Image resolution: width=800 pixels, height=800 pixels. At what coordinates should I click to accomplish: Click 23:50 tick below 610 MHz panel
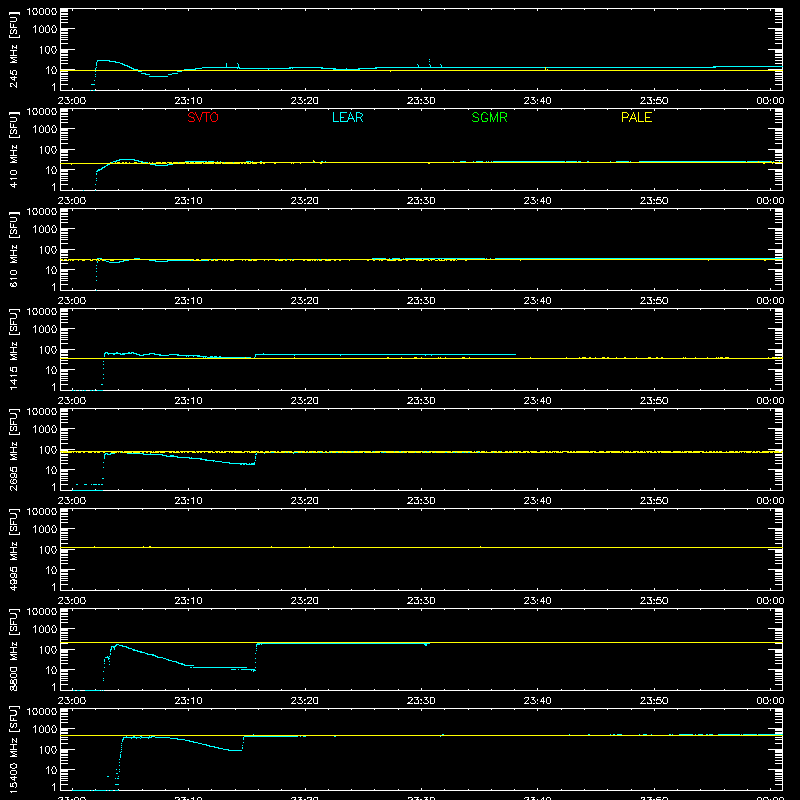654,301
